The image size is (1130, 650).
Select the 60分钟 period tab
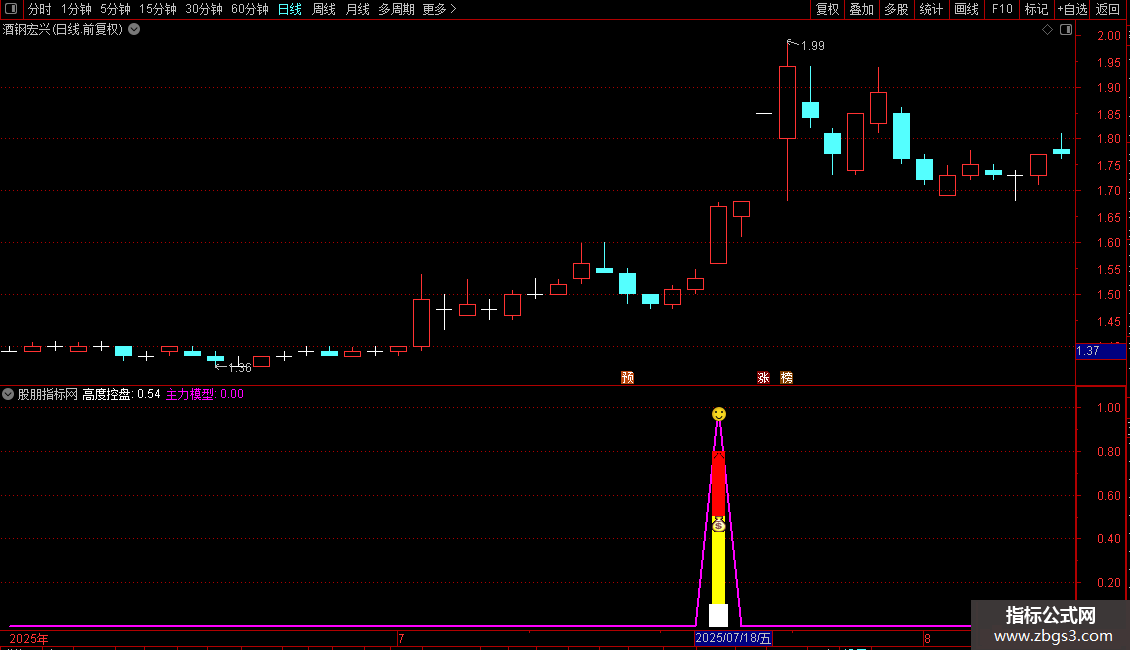click(250, 9)
